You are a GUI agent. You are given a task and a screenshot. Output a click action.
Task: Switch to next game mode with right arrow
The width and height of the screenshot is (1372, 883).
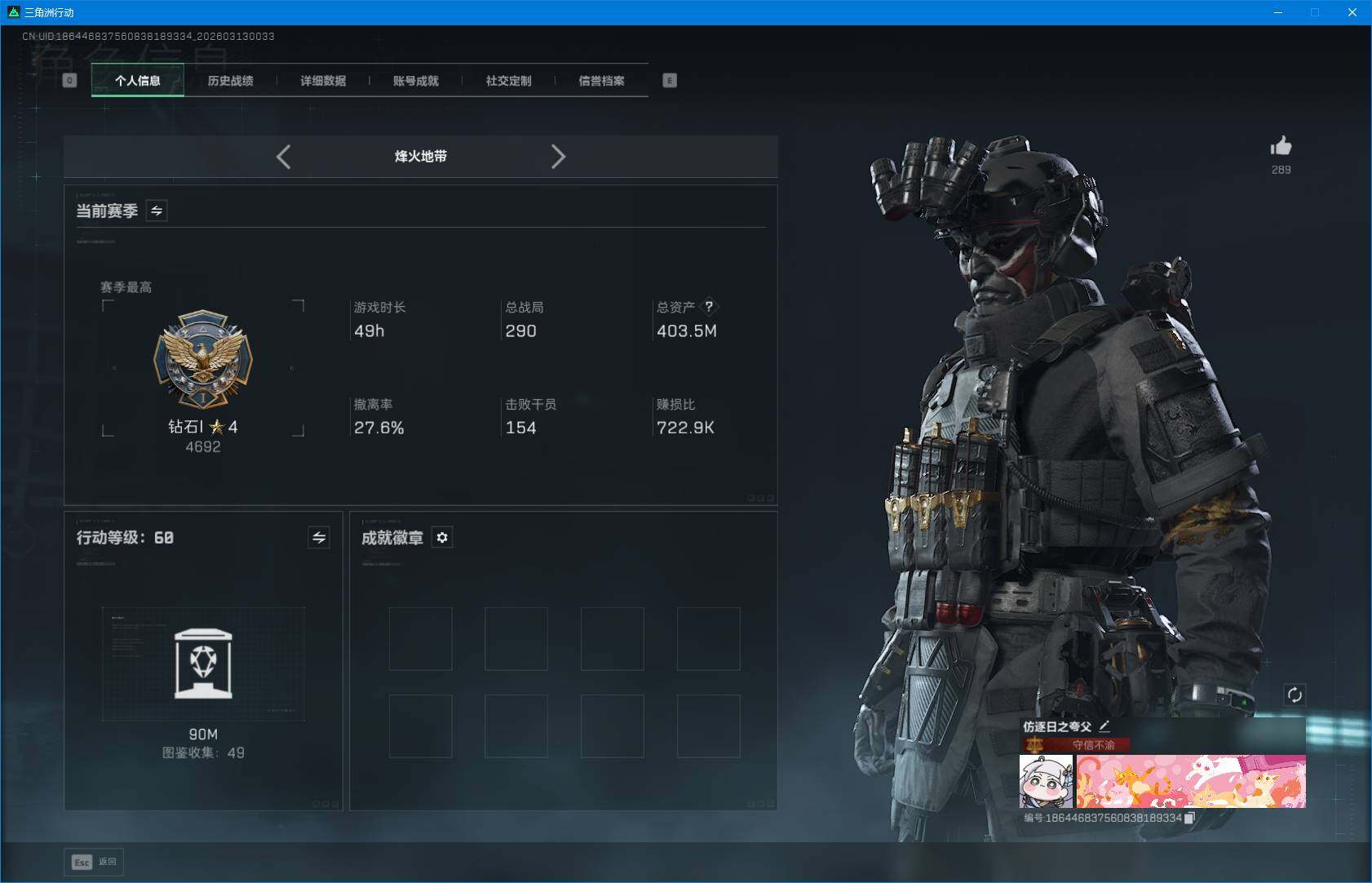pyautogui.click(x=558, y=157)
